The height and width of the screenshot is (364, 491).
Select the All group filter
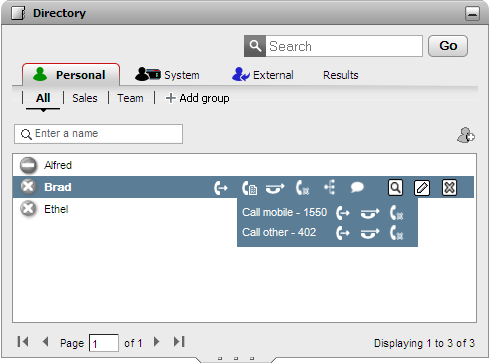tap(43, 98)
